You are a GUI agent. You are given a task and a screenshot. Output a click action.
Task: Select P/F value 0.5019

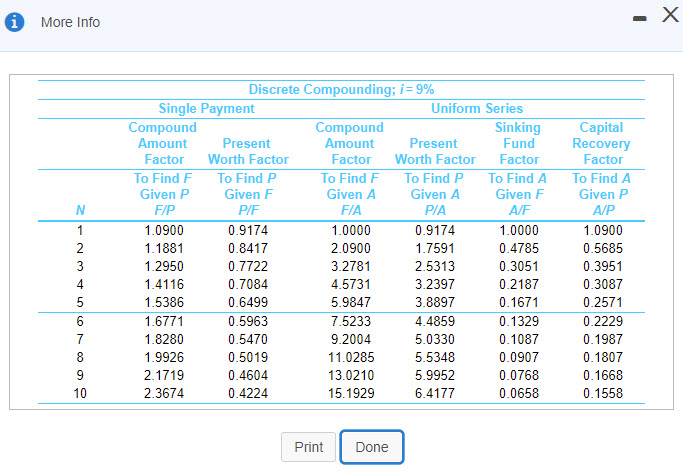[248, 357]
